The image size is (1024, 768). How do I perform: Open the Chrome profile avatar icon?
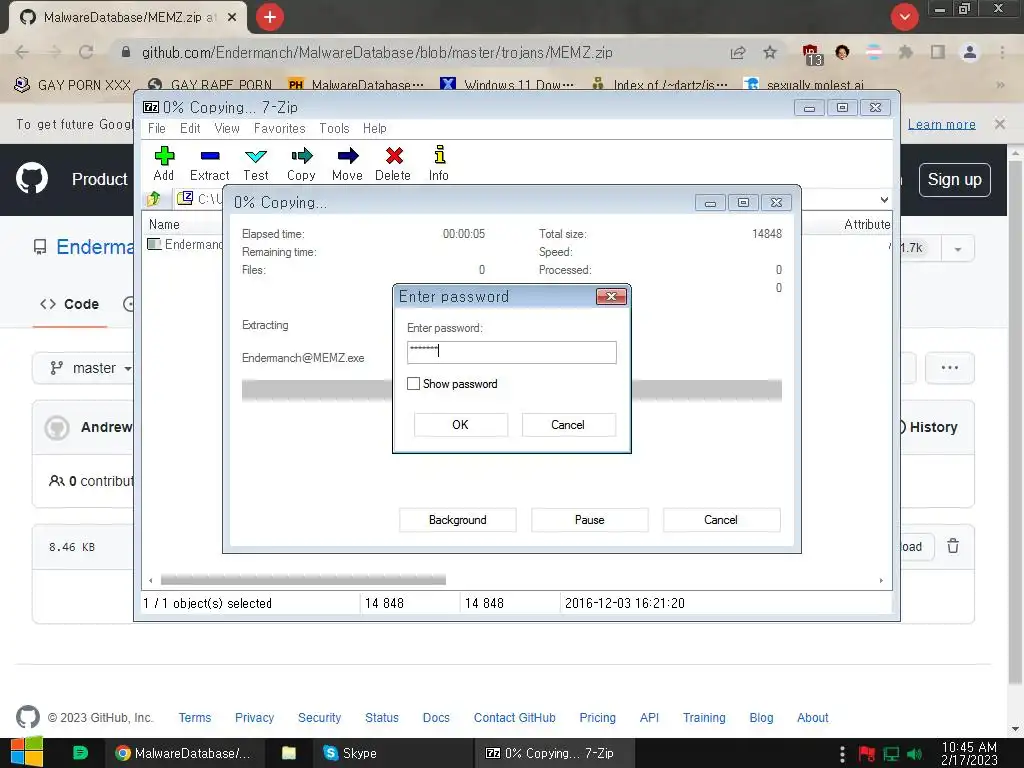click(970, 52)
